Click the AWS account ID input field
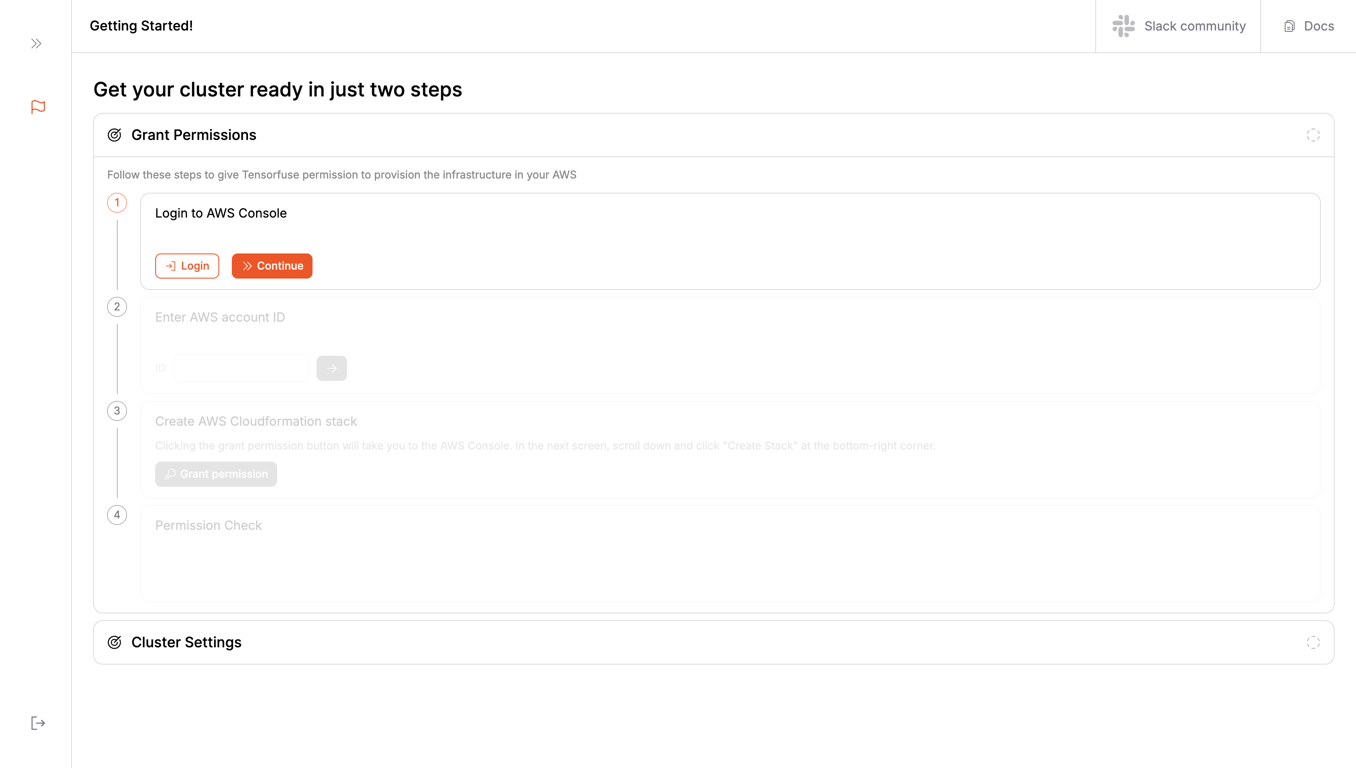The image size is (1356, 768). pos(241,368)
